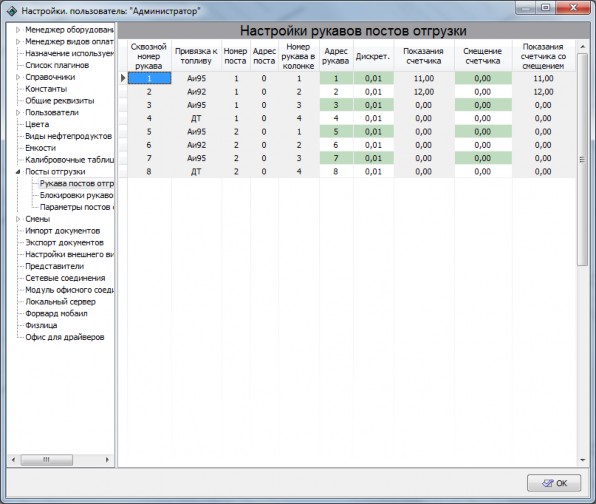Click the tree panel horizontal scrollbar thumb
The height and width of the screenshot is (504, 596).
pyautogui.click(x=47, y=460)
